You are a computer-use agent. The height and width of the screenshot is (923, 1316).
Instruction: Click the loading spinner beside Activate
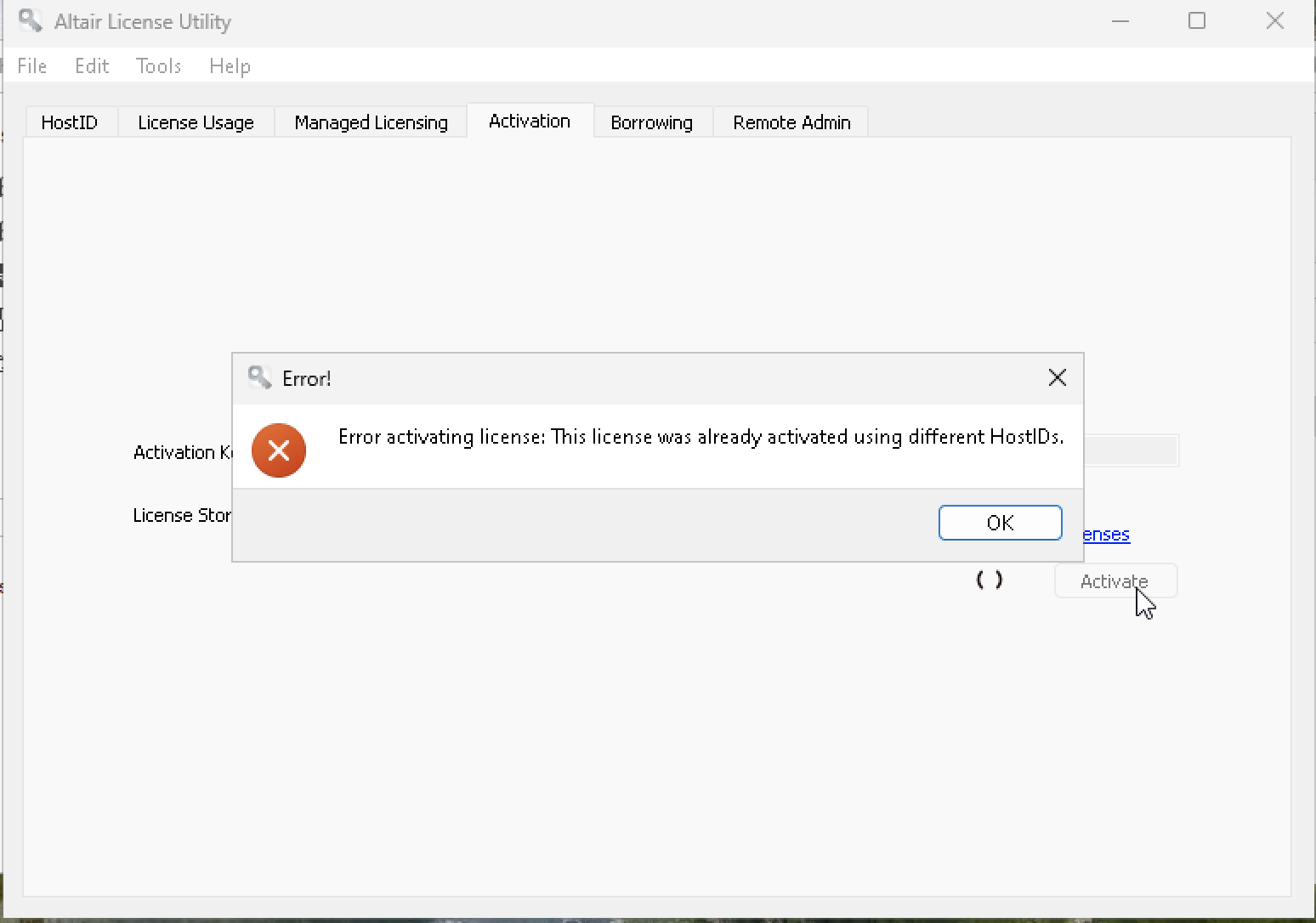point(990,580)
